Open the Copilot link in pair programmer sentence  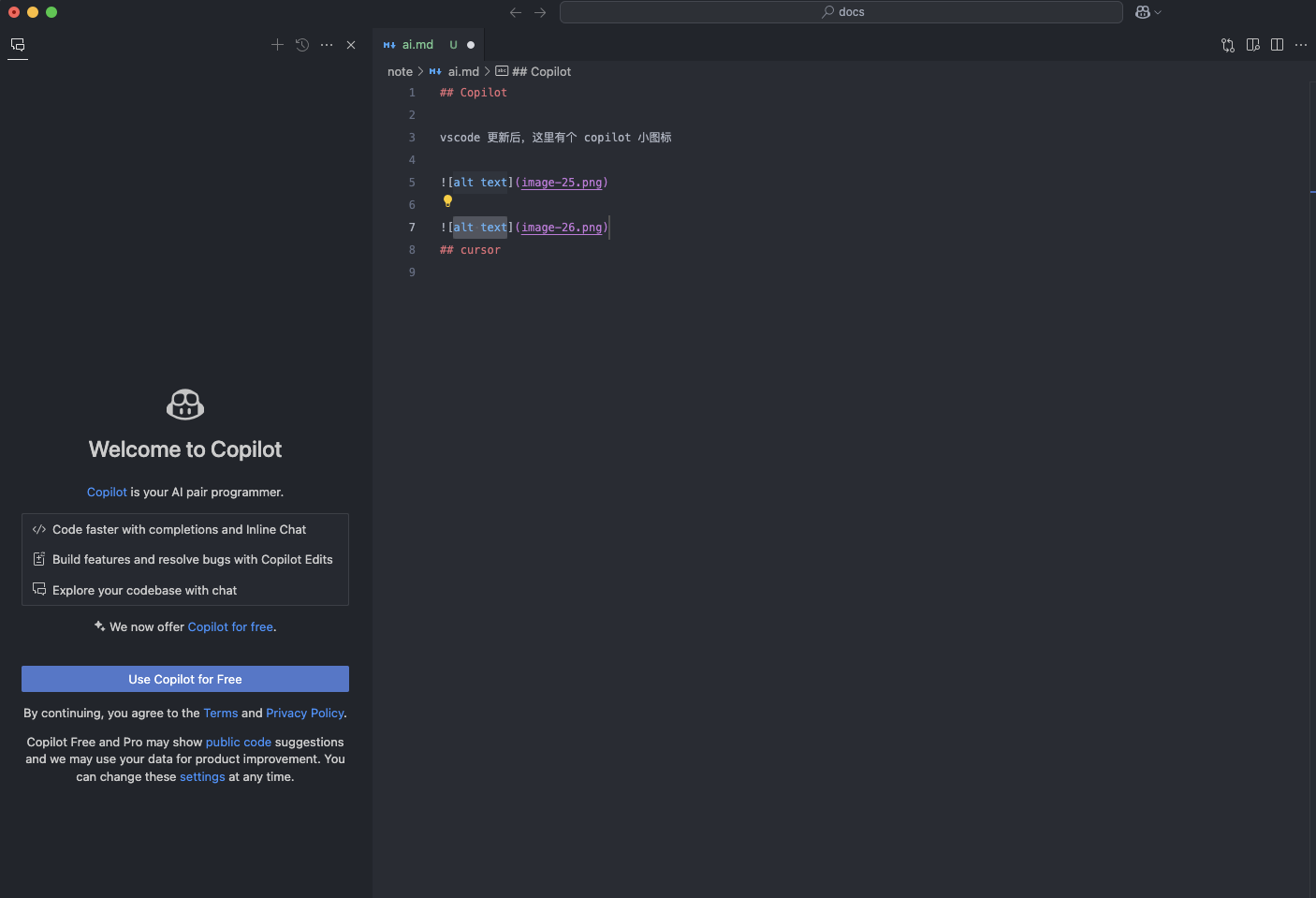[x=107, y=493]
